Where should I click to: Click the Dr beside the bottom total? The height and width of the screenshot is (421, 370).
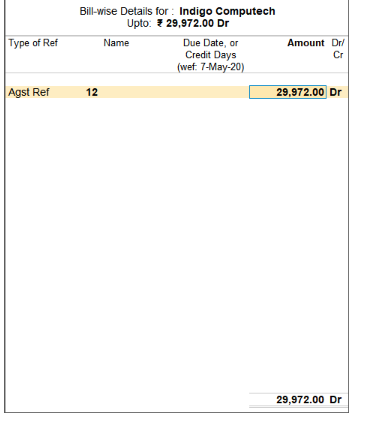pos(336,399)
